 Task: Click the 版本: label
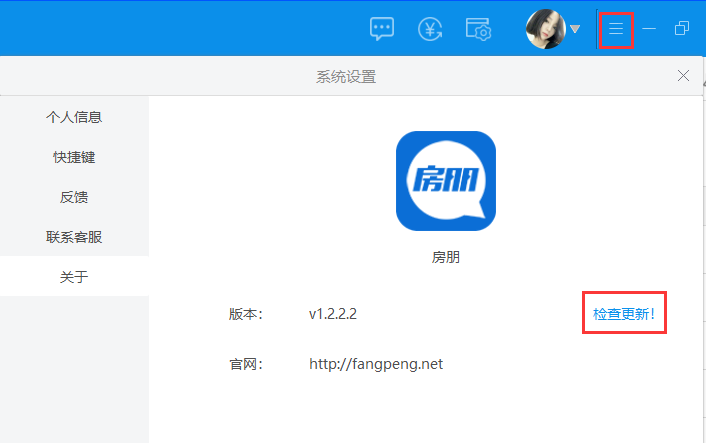(x=246, y=314)
